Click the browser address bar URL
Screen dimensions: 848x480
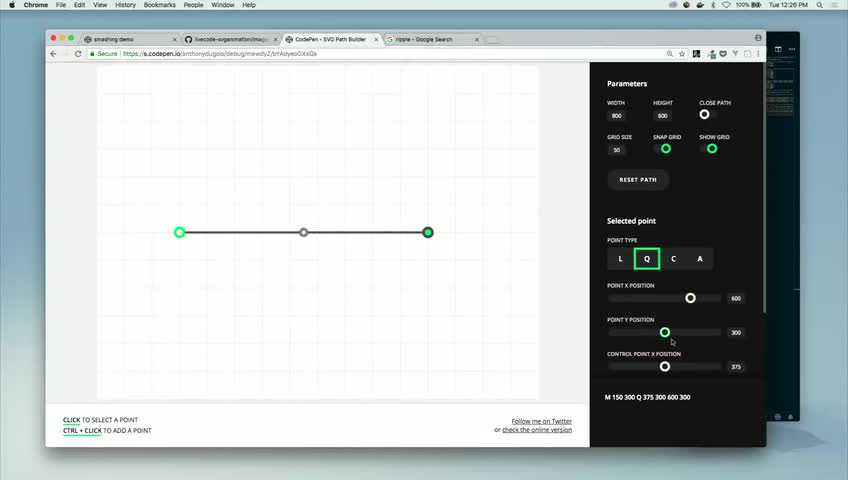click(x=220, y=54)
